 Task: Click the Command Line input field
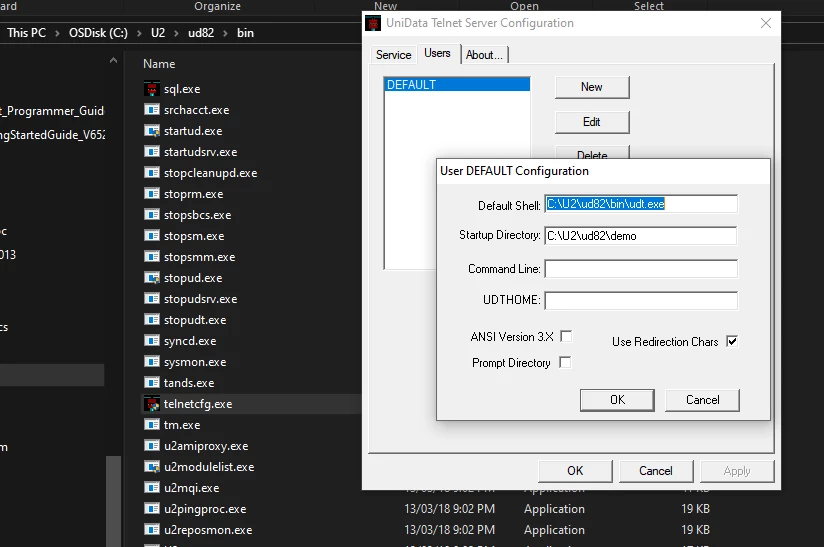point(641,269)
